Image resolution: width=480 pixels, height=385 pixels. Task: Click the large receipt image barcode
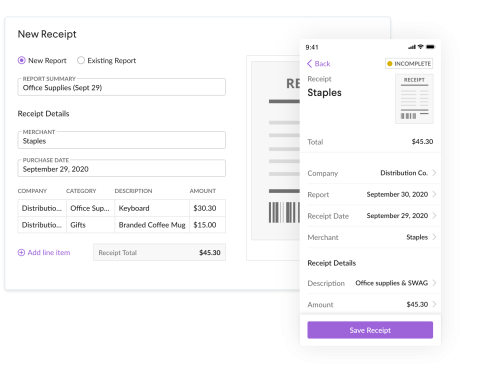[x=284, y=212]
